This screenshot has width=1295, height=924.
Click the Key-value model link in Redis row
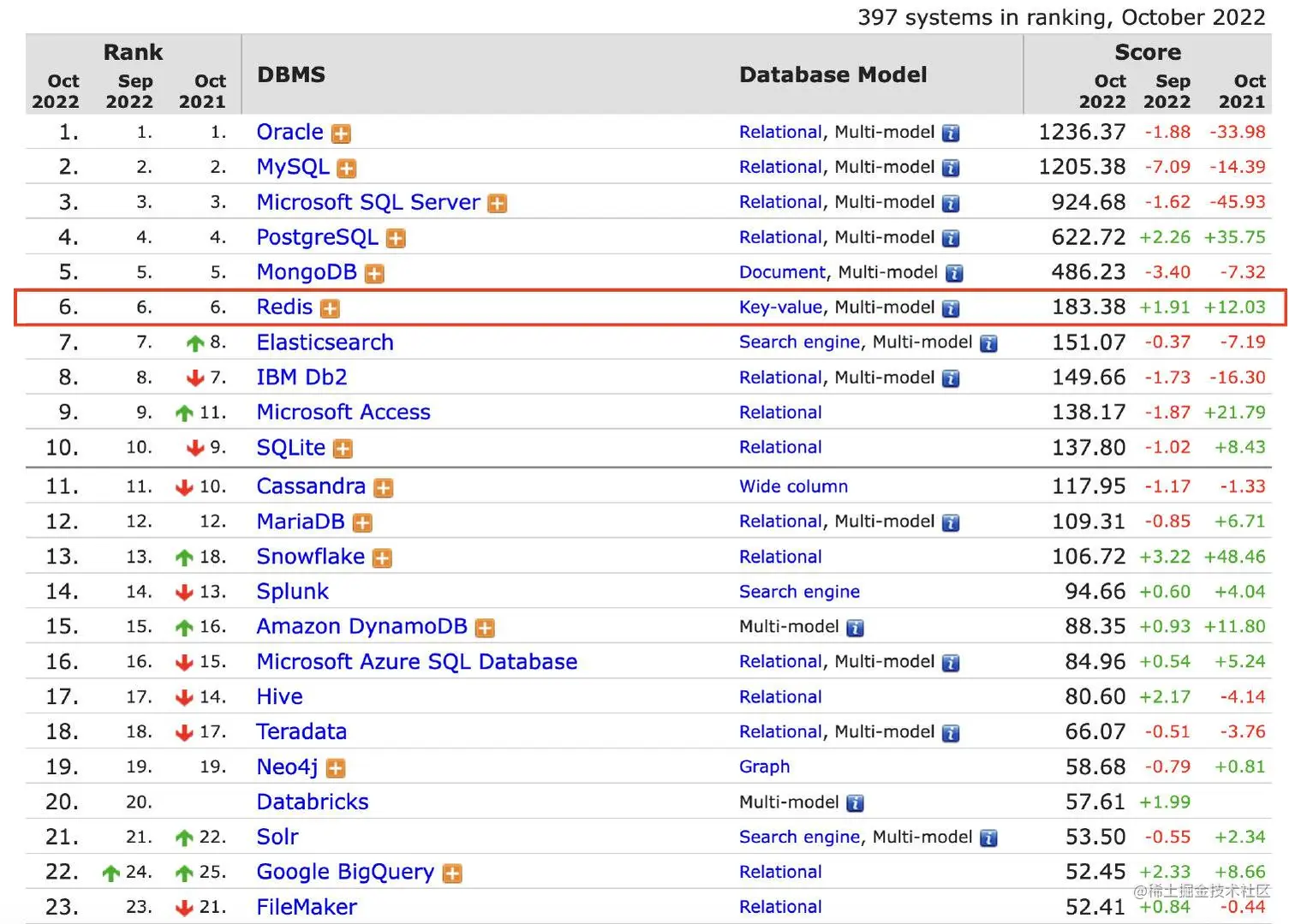(780, 307)
